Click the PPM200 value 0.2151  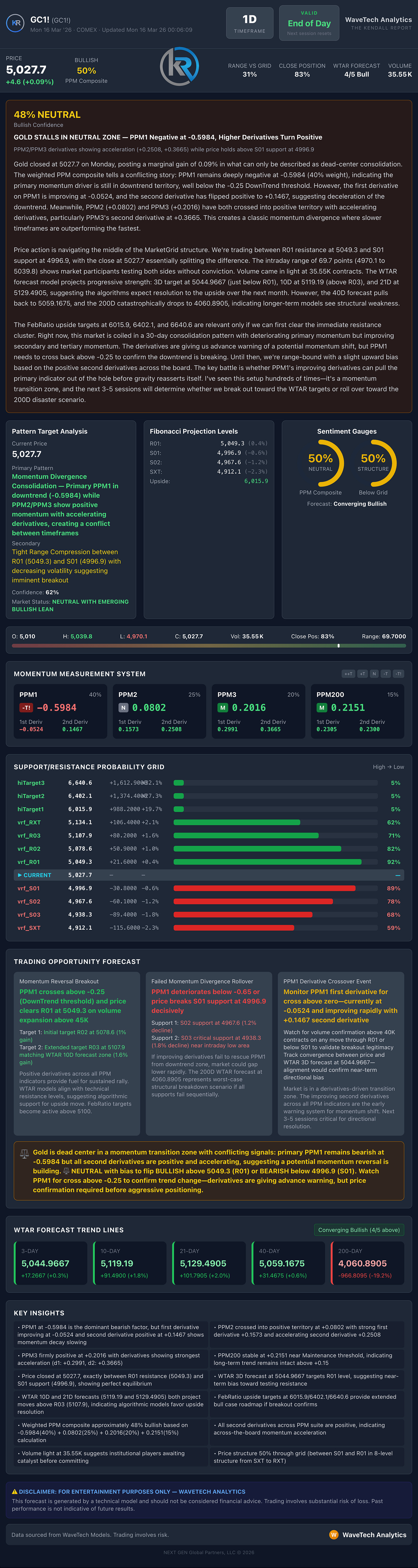pos(348,708)
